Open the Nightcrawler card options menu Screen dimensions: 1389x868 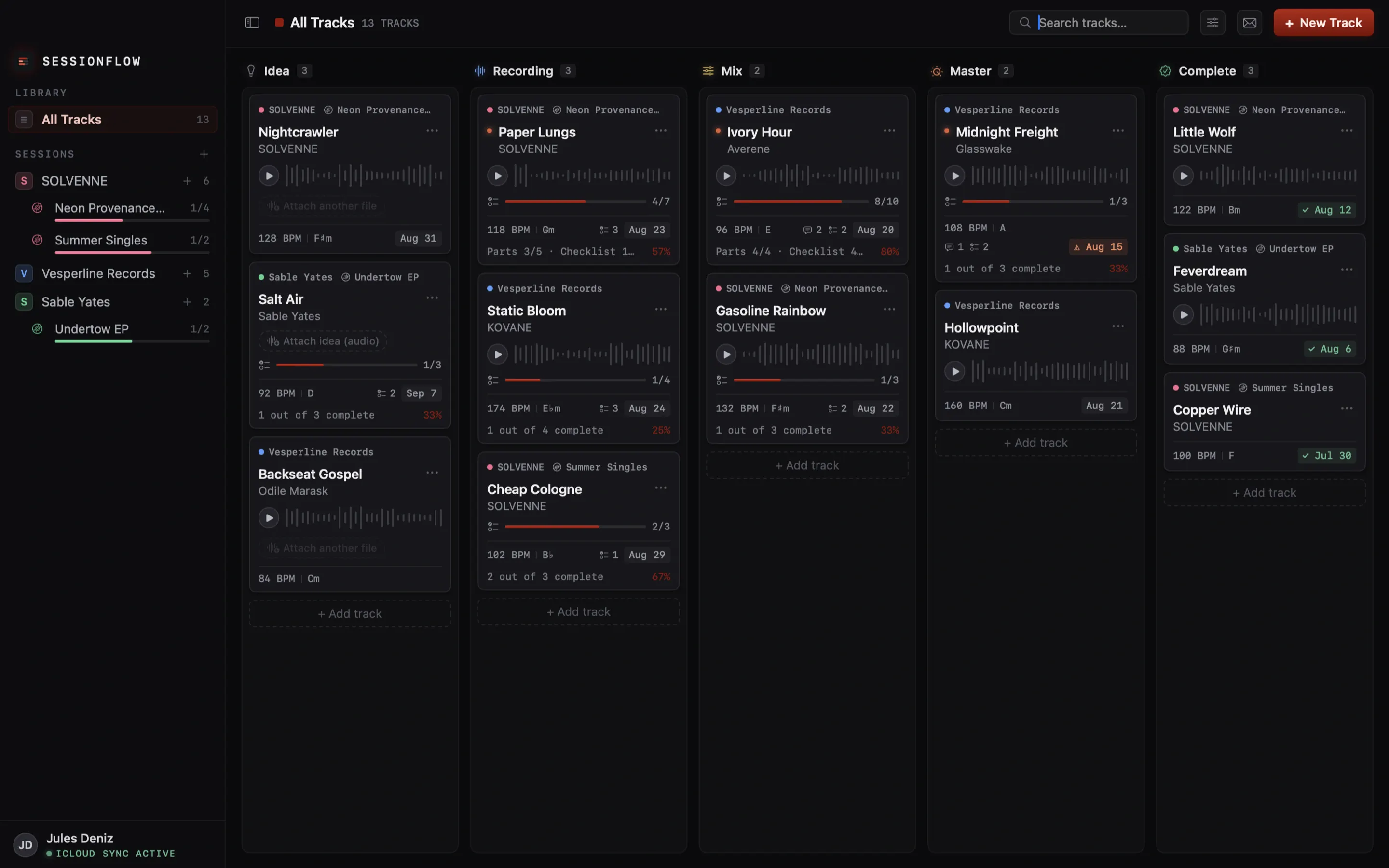432,130
